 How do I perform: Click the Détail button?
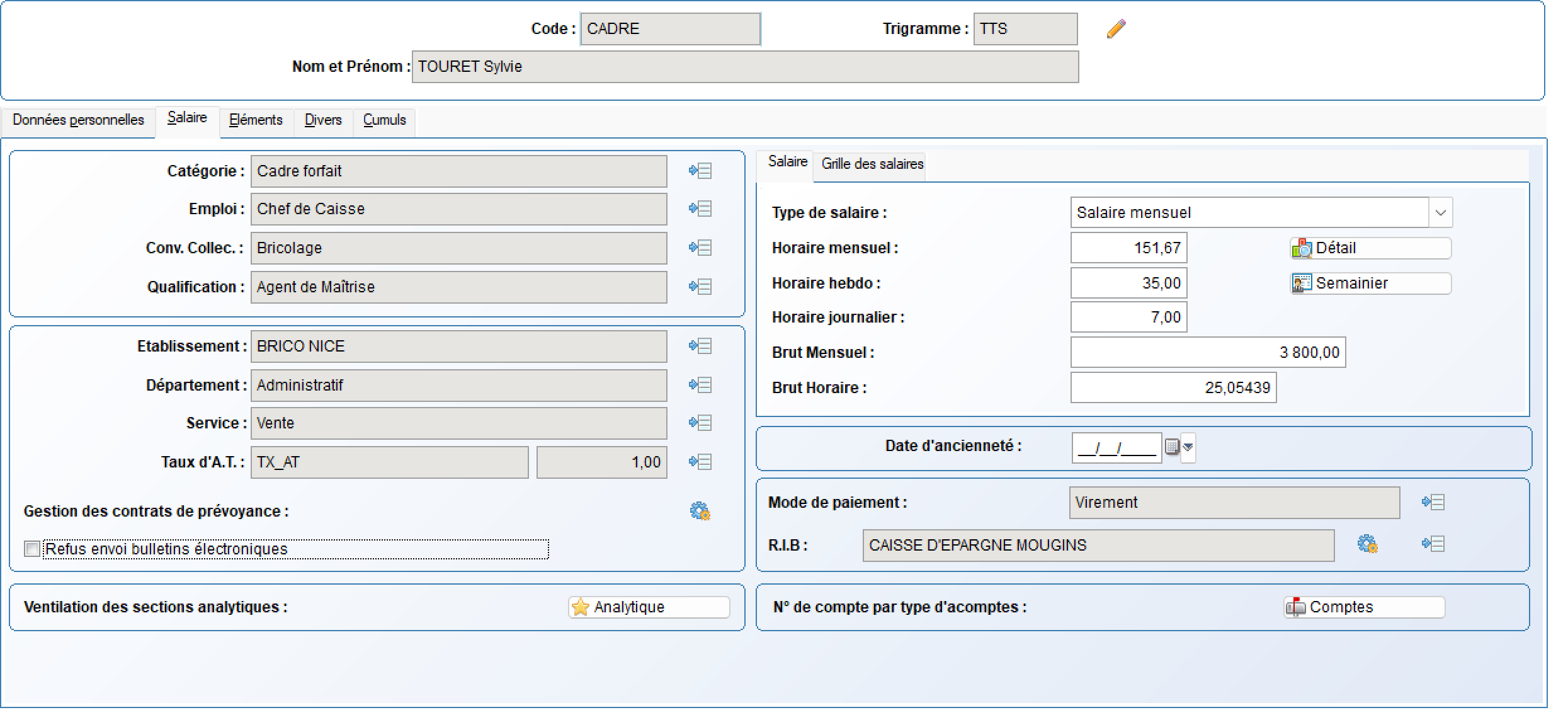click(1370, 248)
